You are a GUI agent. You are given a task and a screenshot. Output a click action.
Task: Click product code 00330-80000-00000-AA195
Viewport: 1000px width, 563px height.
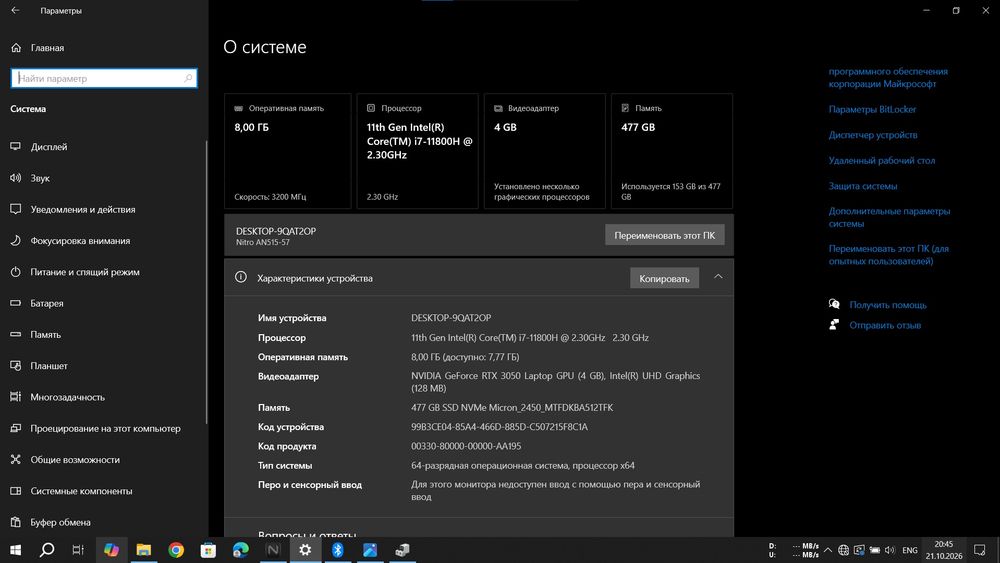click(x=466, y=446)
